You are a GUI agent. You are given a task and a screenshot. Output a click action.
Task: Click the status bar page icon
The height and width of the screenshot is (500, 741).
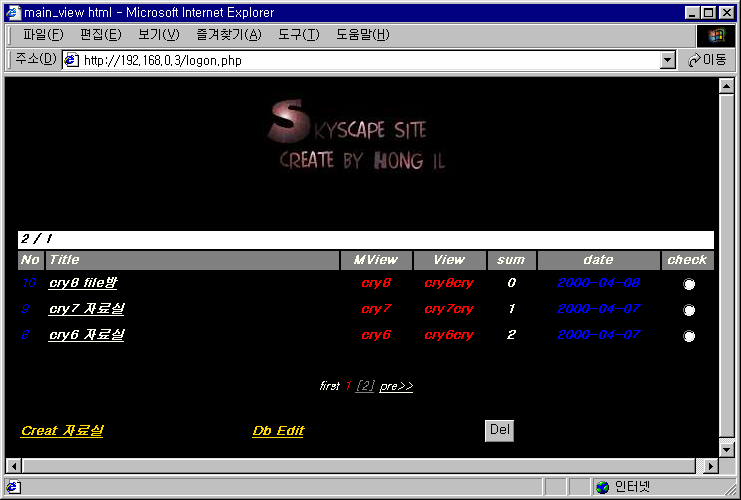point(13,487)
